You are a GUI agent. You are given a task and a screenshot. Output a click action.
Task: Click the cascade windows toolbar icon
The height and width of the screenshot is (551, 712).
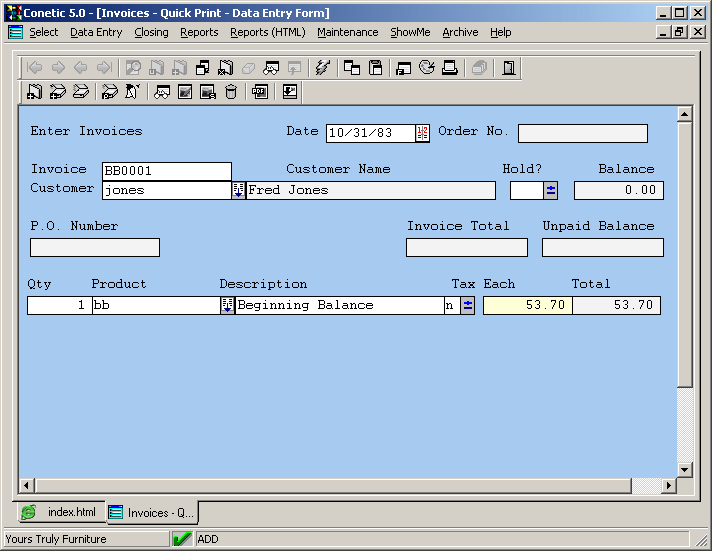point(352,68)
